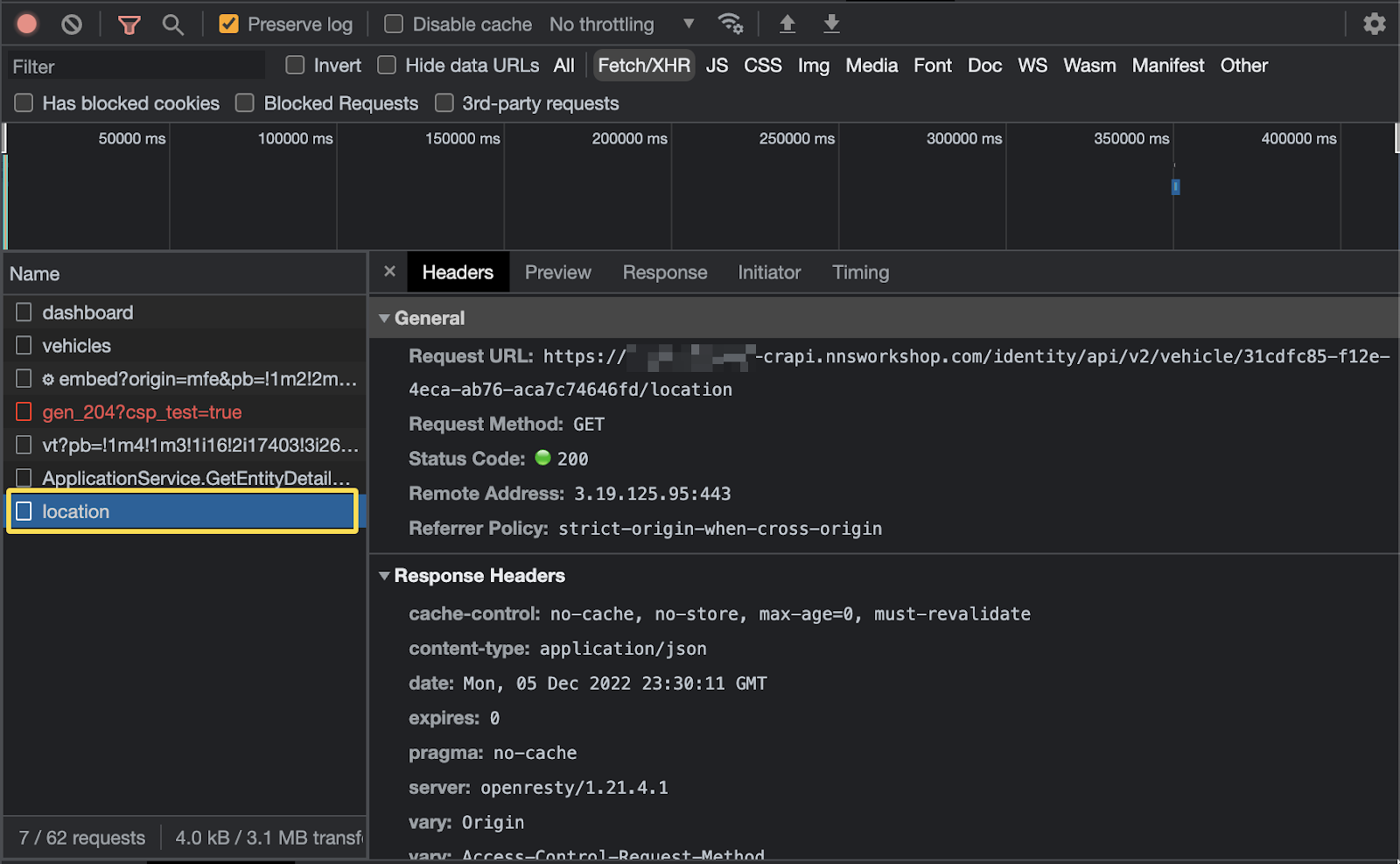The width and height of the screenshot is (1400, 864).
Task: Filter by Img requests
Action: coord(814,66)
